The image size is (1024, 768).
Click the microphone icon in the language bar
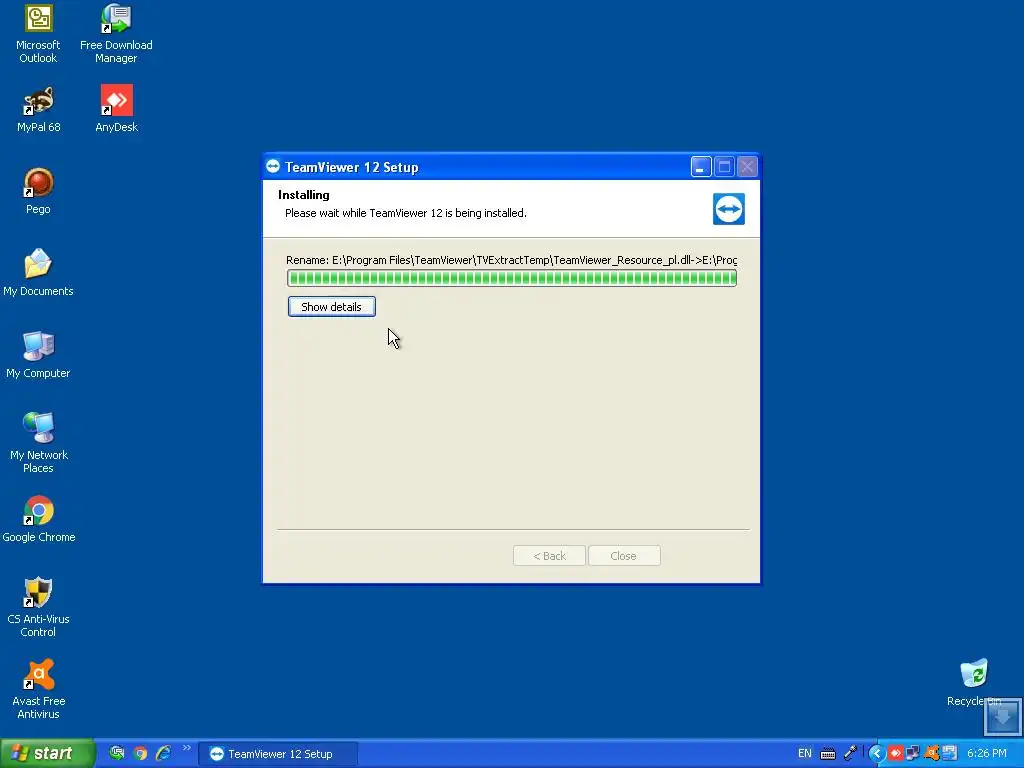[850, 753]
